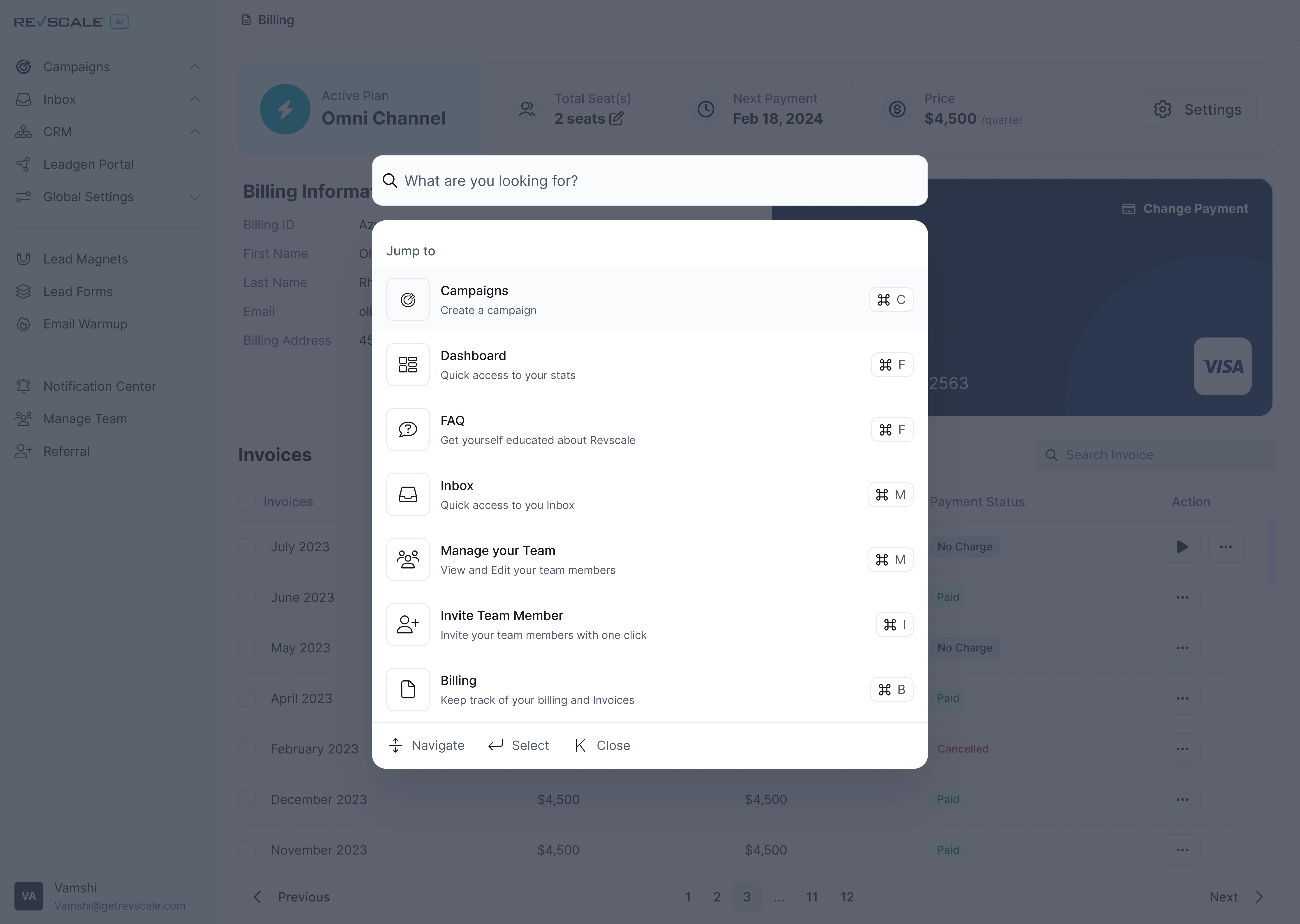Click the Inbox icon in Jump to list

[x=408, y=494]
